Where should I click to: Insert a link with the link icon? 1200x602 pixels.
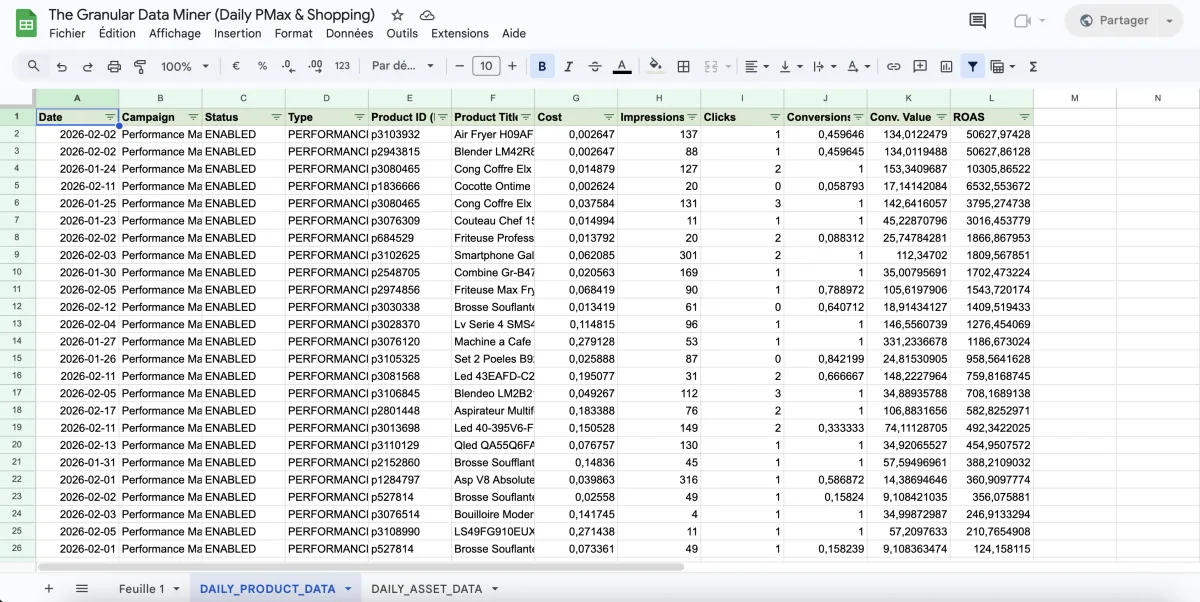(x=894, y=67)
